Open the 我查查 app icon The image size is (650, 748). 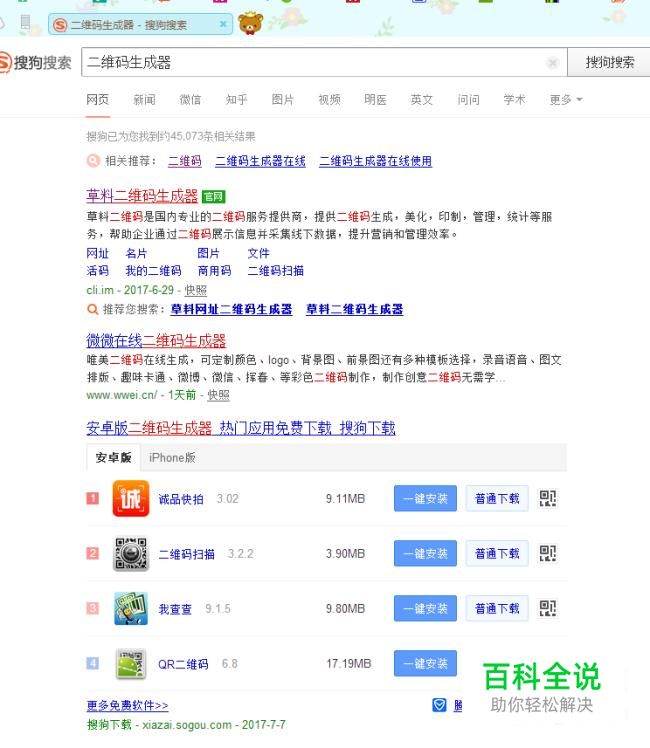point(131,608)
